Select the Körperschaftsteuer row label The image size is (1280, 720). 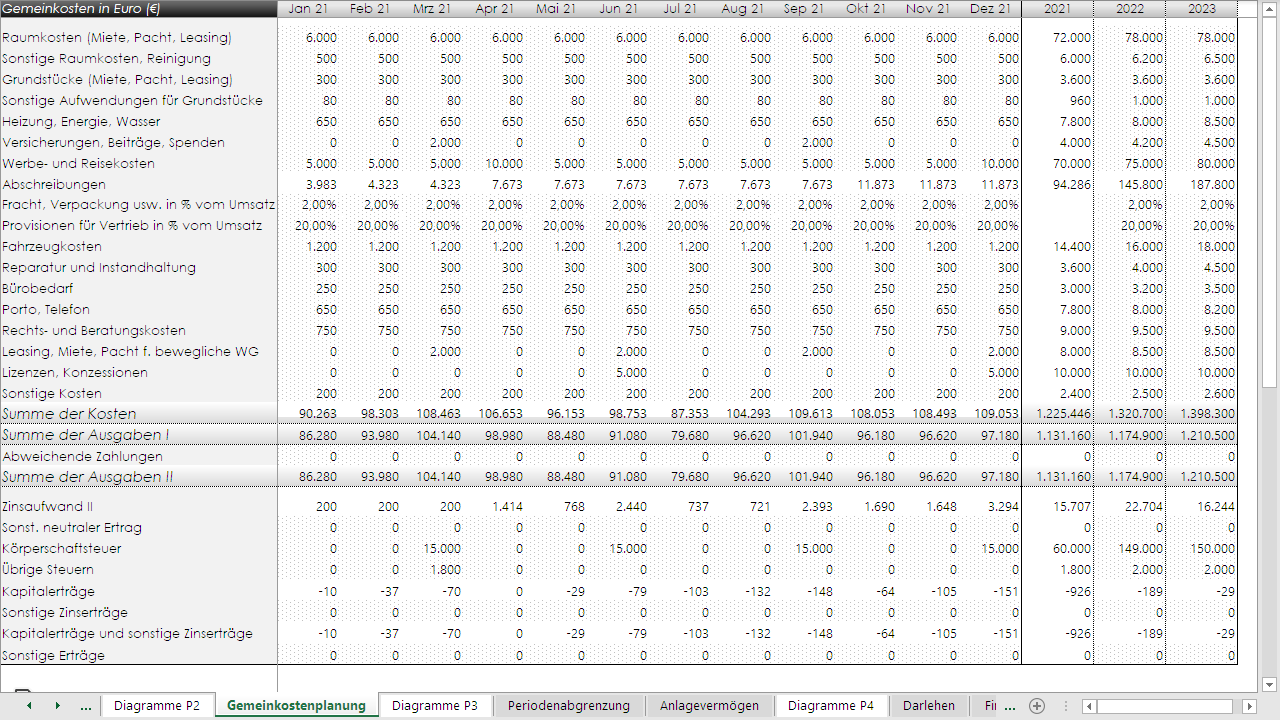(63, 548)
